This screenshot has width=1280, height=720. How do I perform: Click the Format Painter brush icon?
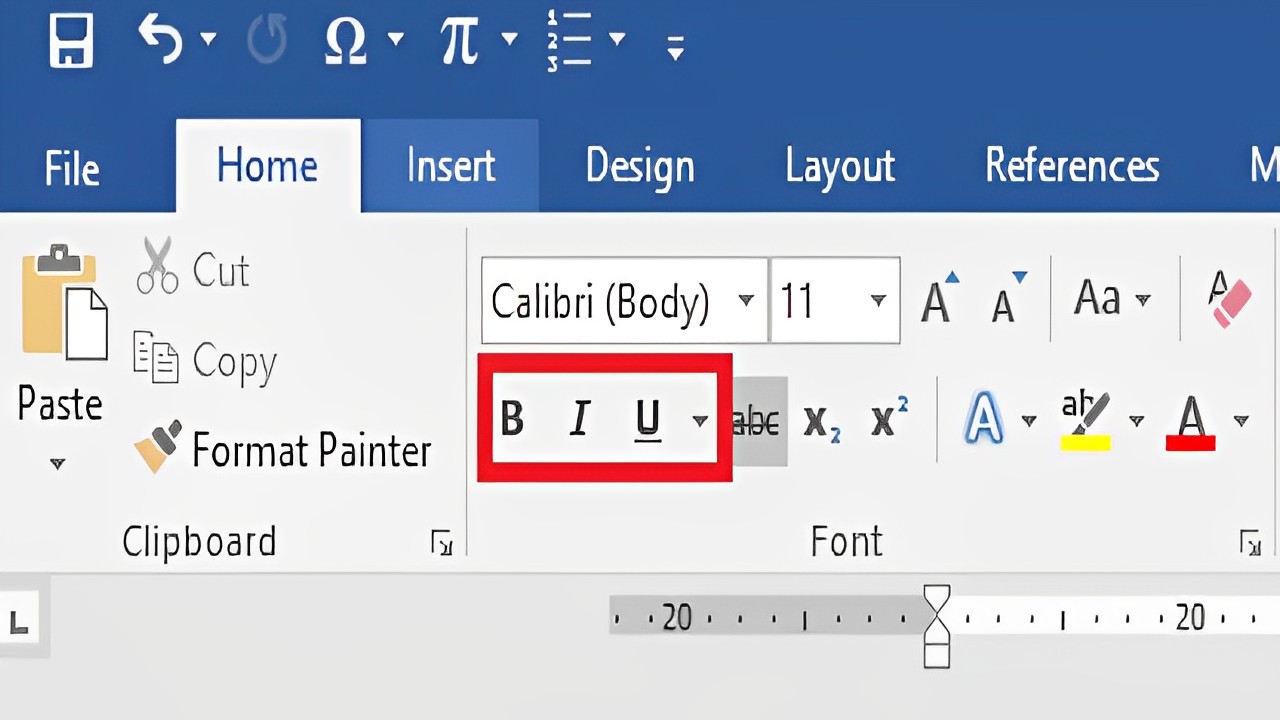159,447
